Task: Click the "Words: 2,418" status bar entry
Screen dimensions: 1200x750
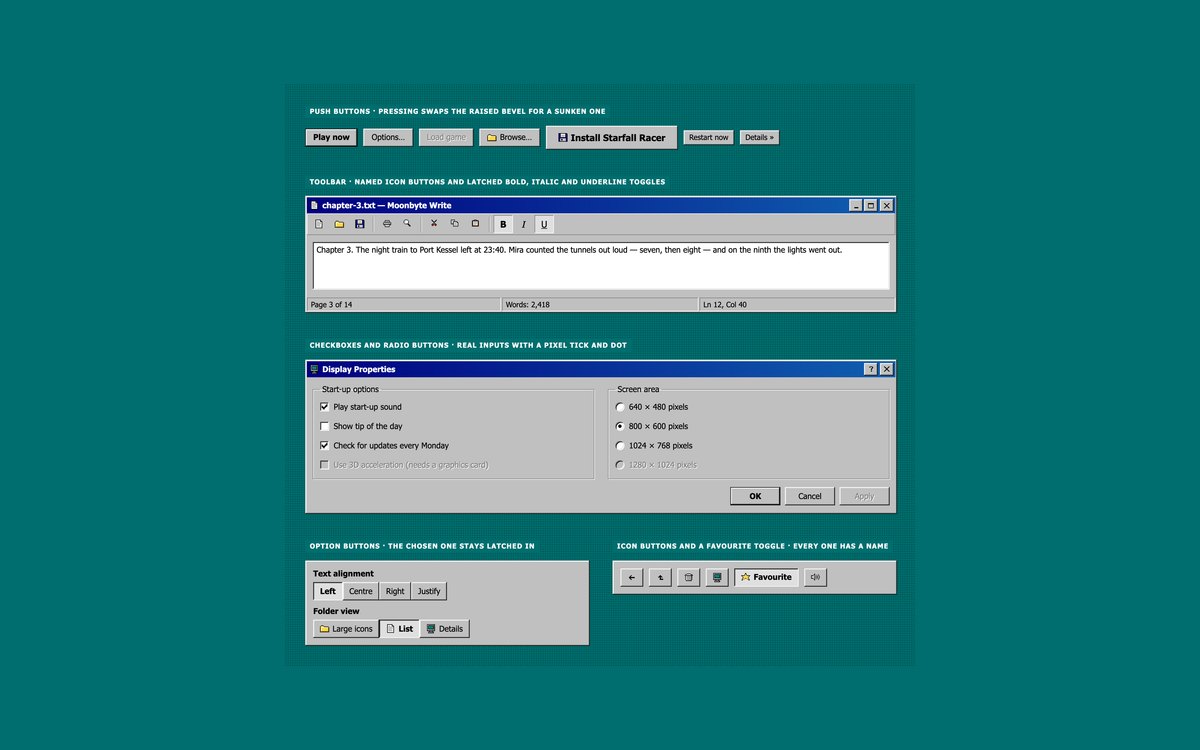Action: pos(599,304)
